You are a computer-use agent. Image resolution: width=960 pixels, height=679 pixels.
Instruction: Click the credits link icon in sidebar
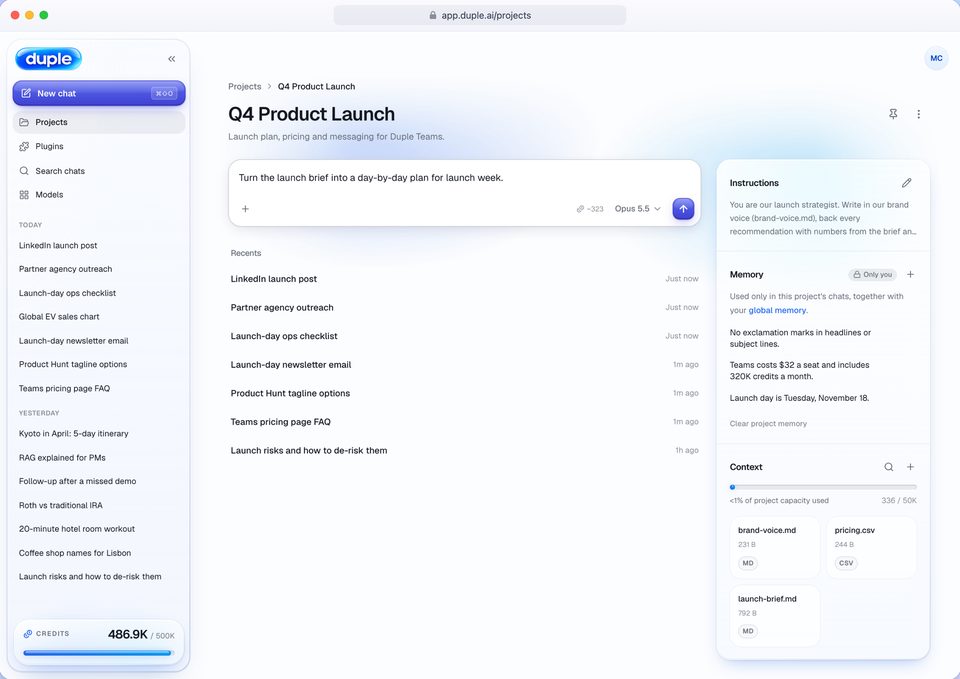pyautogui.click(x=28, y=634)
